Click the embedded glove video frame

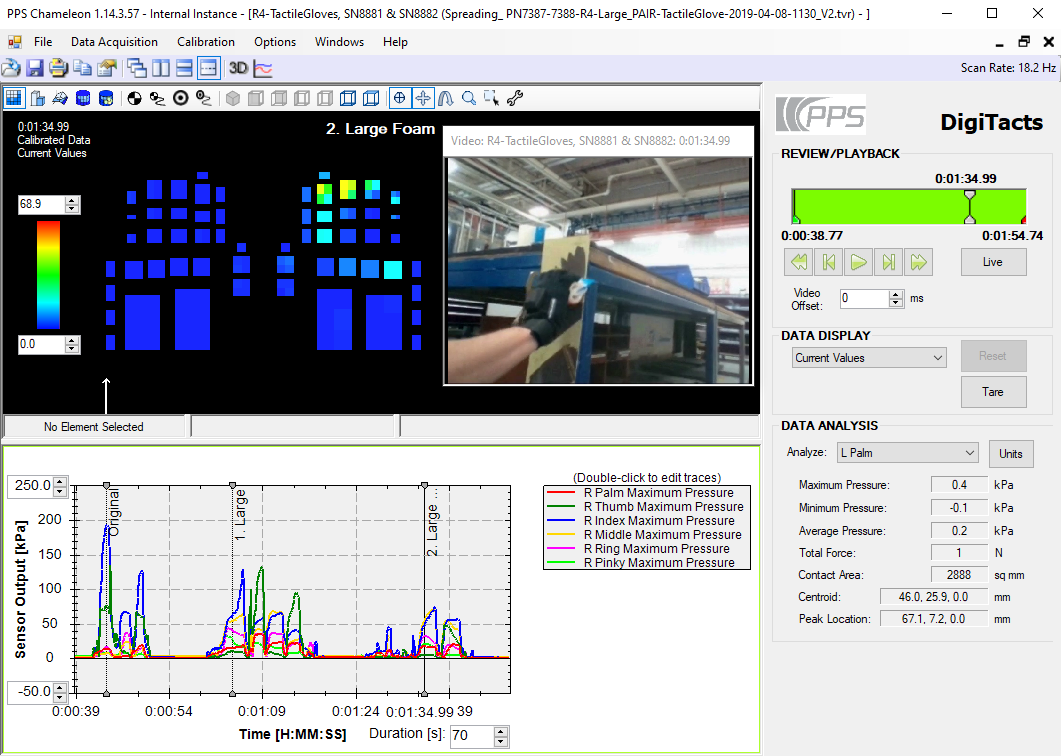tap(598, 271)
